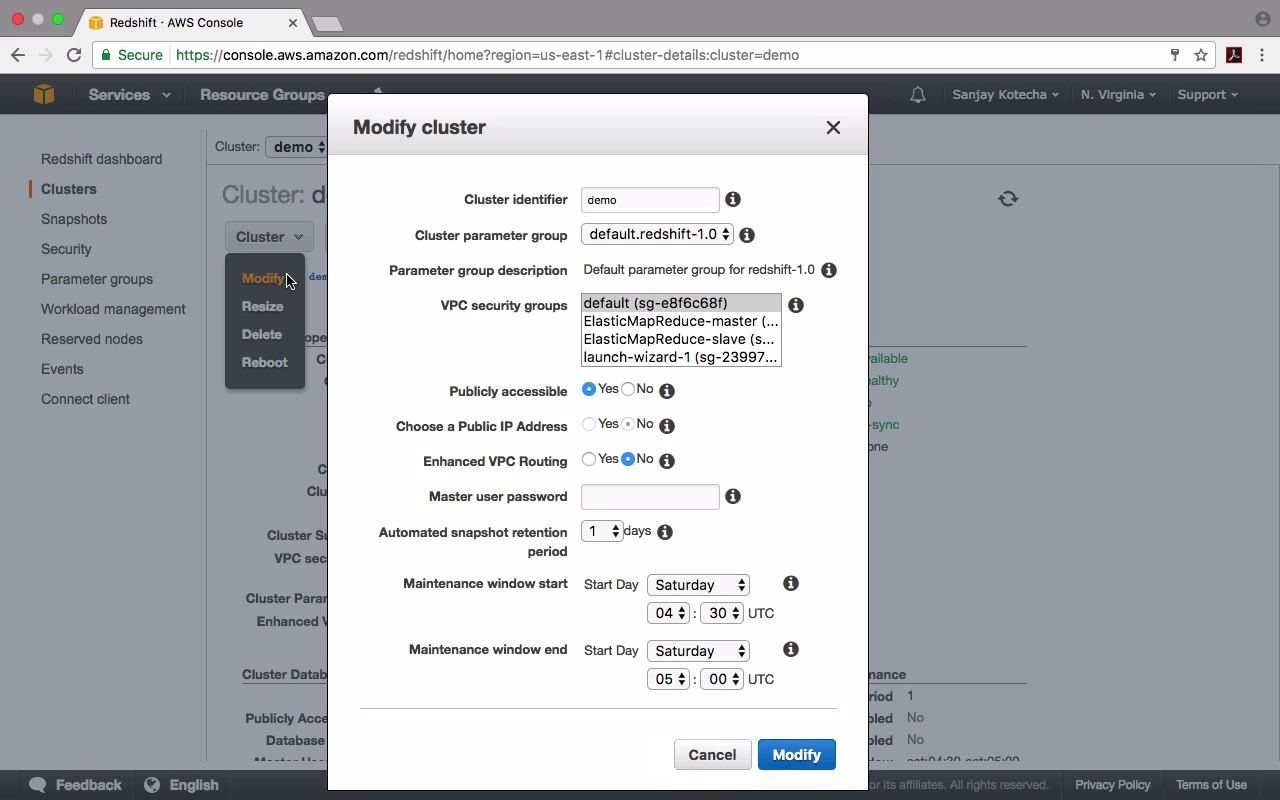Show info for Choose a Public IP Address
This screenshot has height=800, width=1280.
tap(667, 426)
